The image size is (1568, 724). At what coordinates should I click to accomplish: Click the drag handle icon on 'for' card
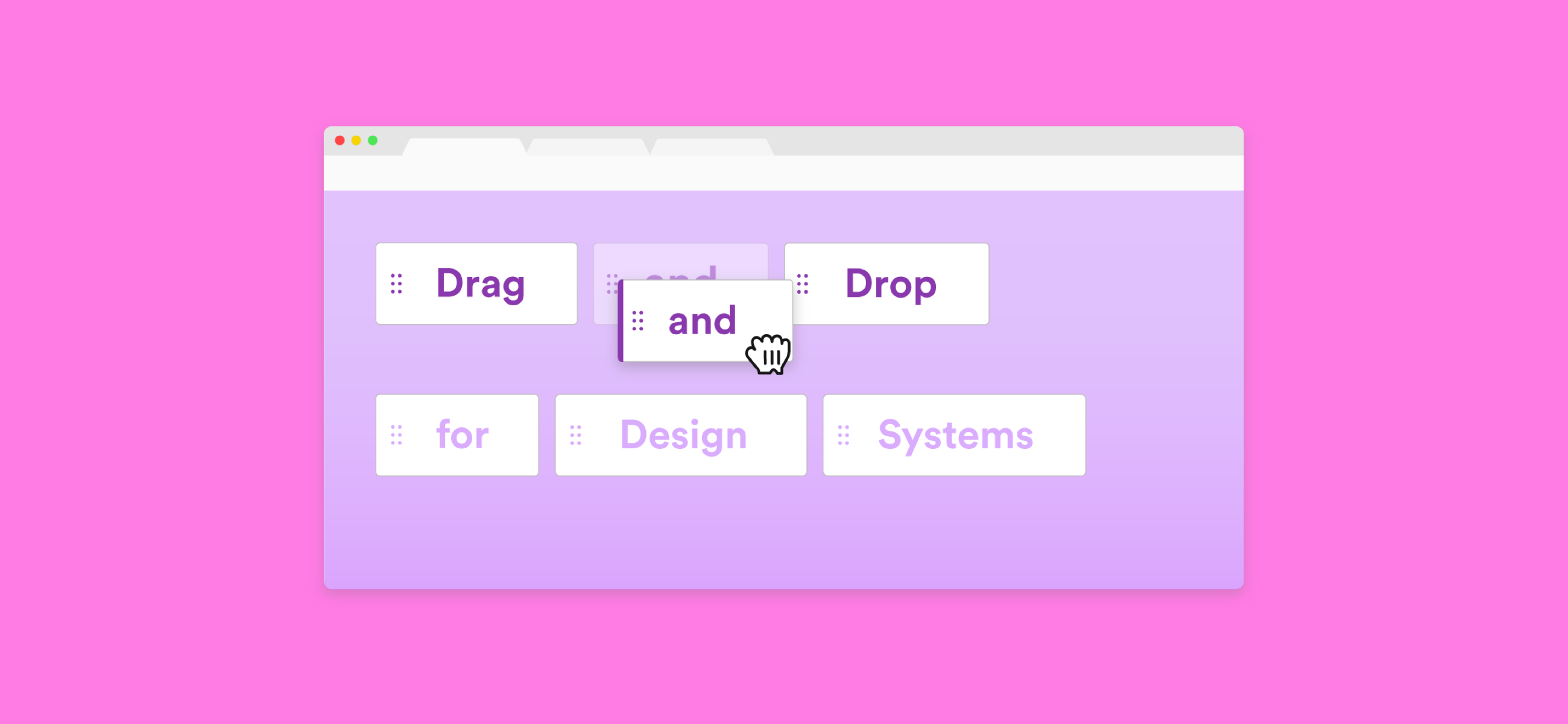click(396, 435)
